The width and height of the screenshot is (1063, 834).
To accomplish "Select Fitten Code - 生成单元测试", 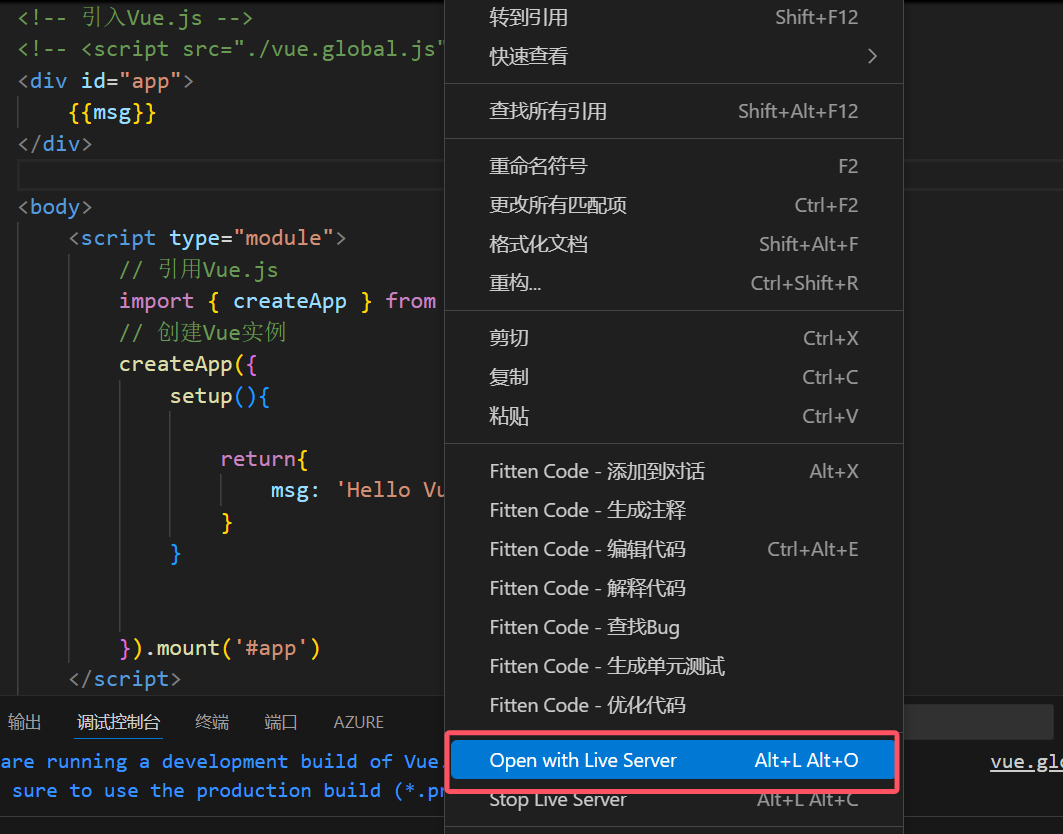I will coord(673,667).
